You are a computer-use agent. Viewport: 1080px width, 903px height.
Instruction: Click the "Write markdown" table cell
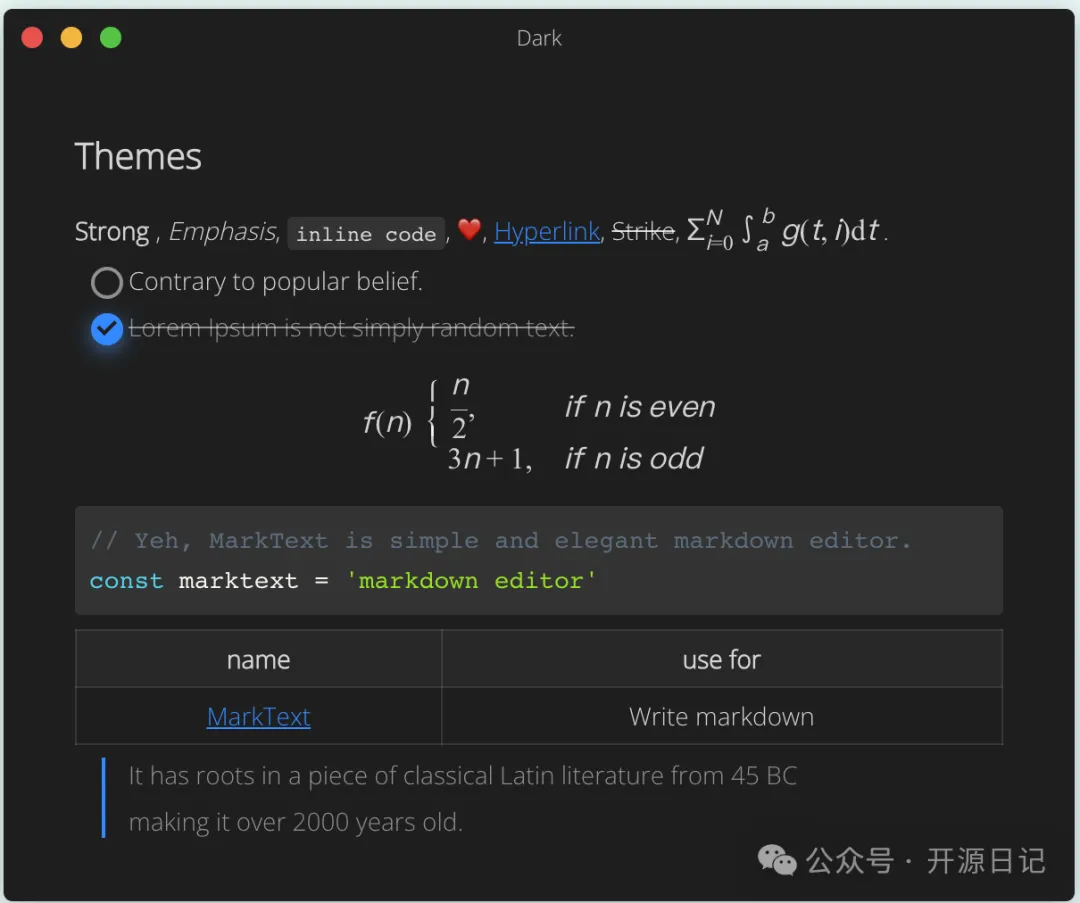(721, 717)
